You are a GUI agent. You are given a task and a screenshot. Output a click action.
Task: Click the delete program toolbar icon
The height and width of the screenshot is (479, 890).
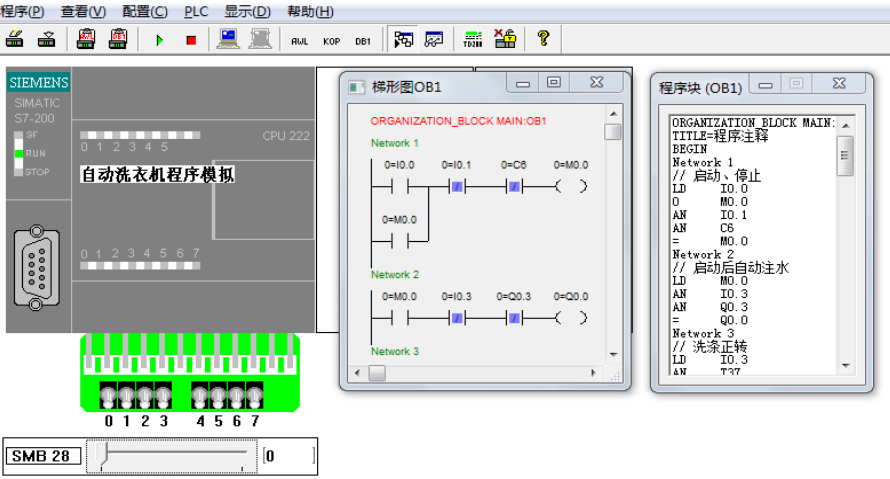click(x=15, y=39)
